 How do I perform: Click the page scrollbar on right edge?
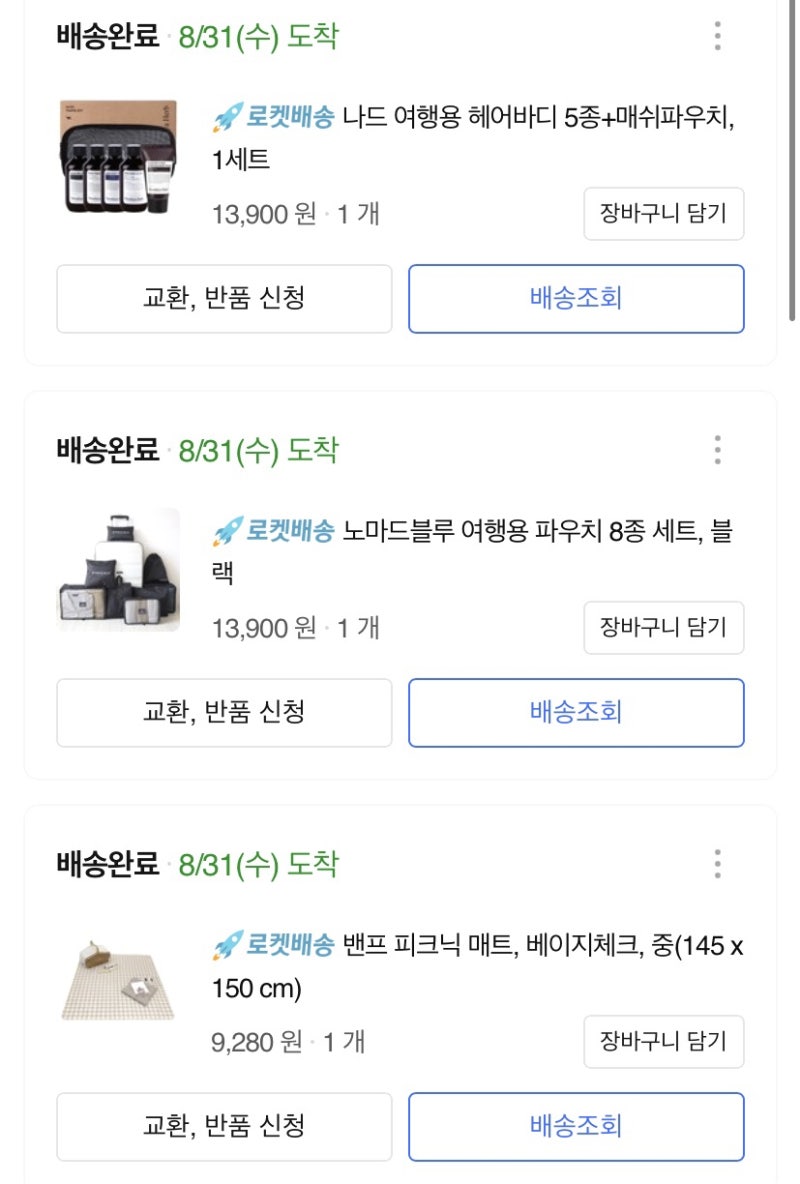point(793,160)
